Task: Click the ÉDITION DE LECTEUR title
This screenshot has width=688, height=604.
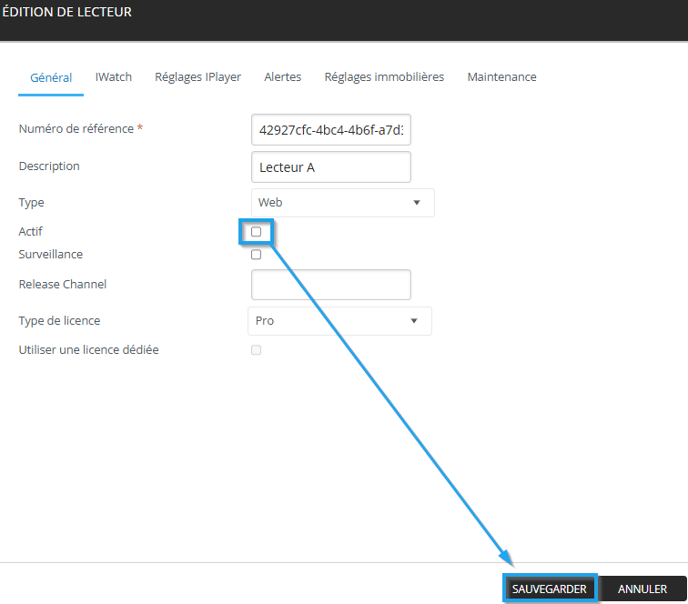Action: 67,12
